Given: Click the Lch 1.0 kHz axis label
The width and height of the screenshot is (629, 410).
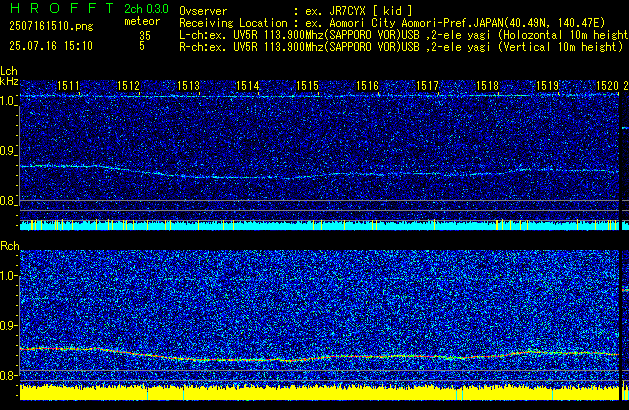Looking at the screenshot, I should [8, 101].
